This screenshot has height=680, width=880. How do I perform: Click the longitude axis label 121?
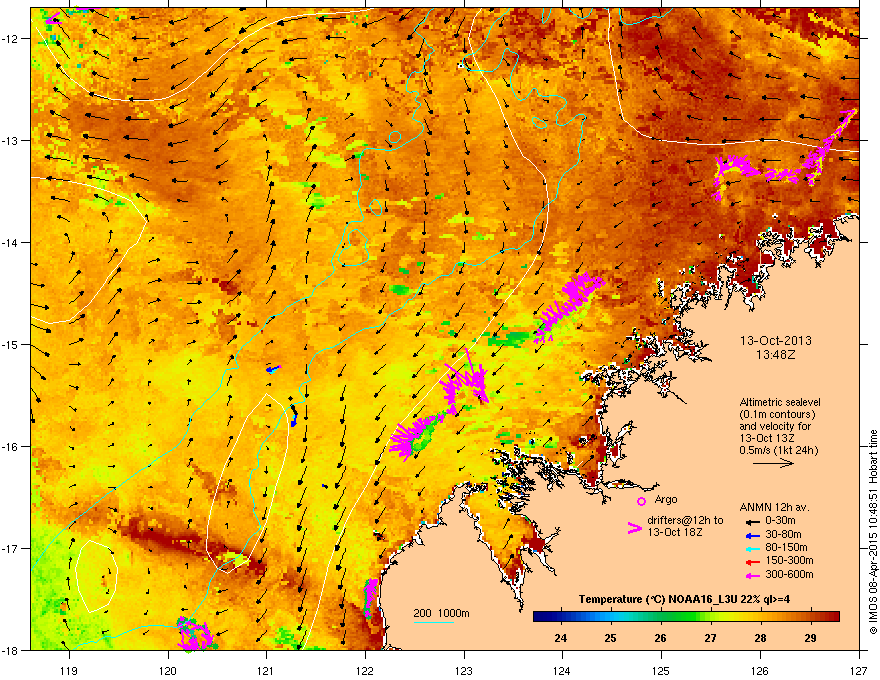[267, 670]
